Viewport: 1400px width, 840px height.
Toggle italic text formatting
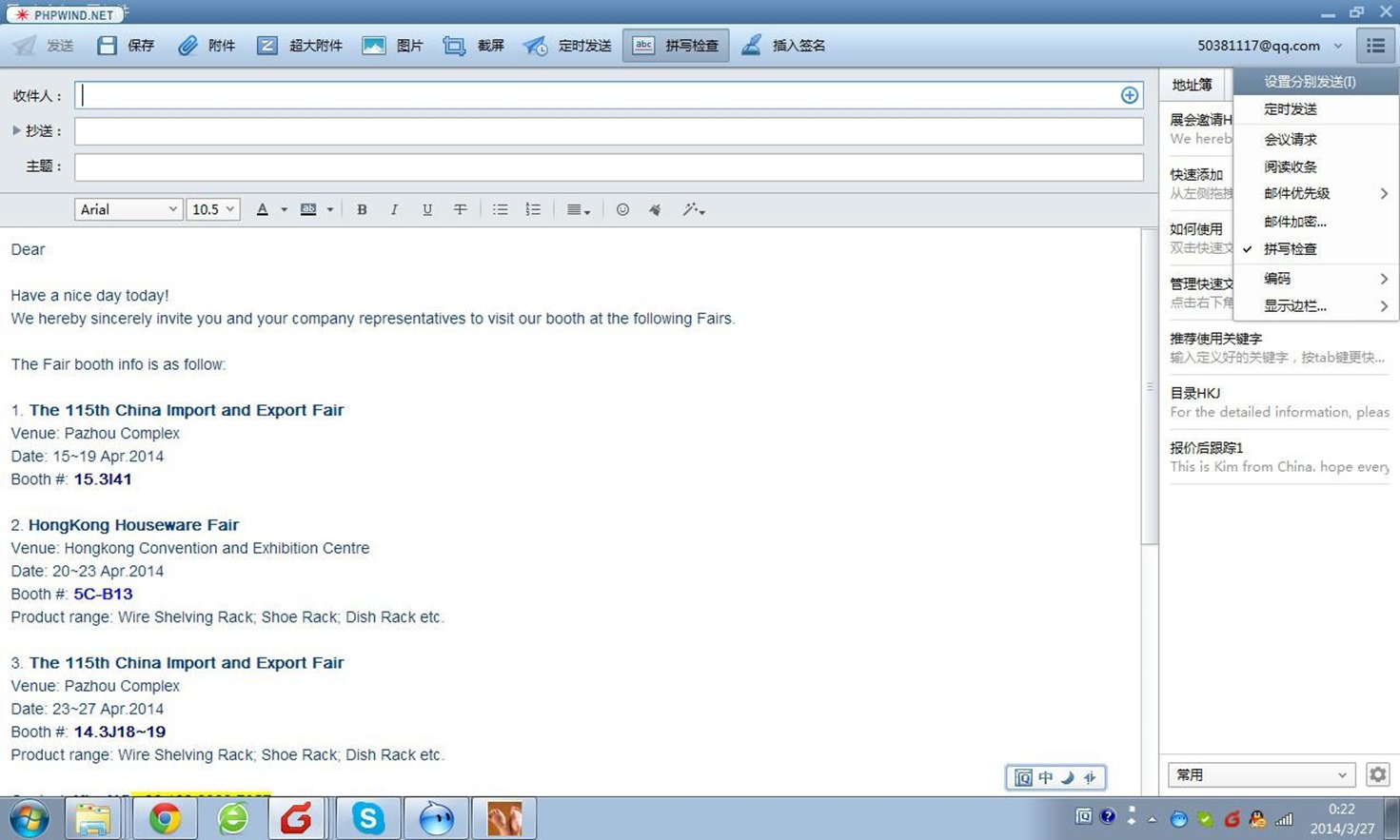coord(394,209)
